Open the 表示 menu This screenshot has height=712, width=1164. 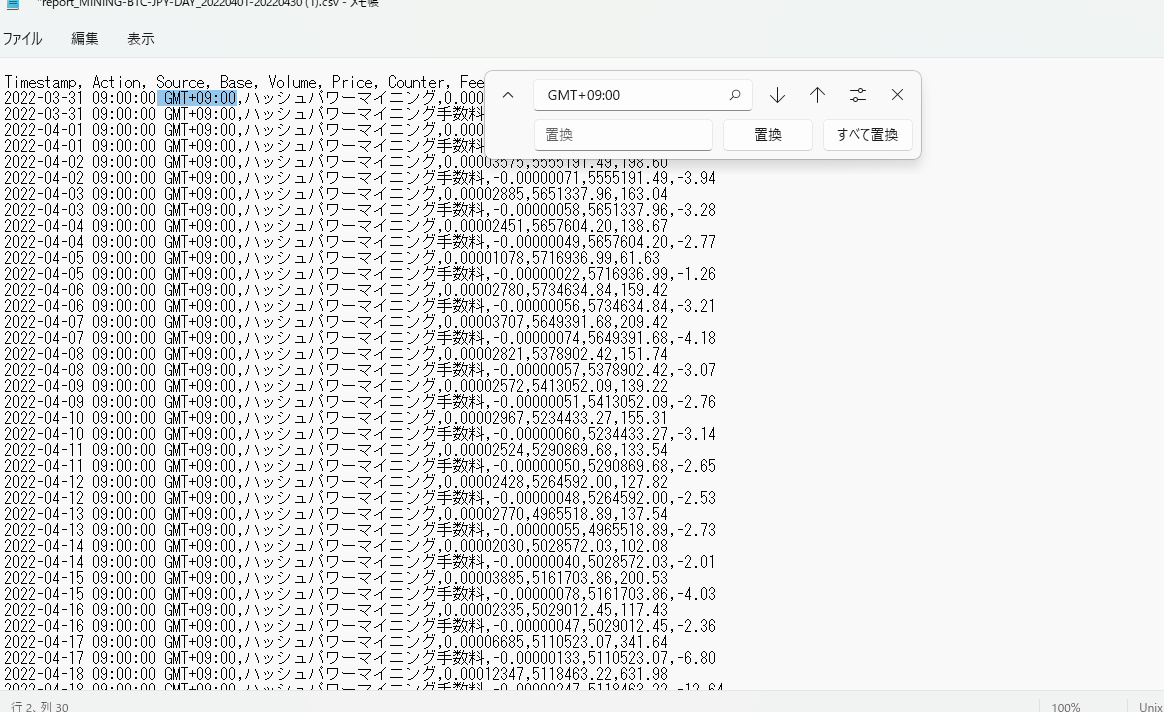click(140, 38)
